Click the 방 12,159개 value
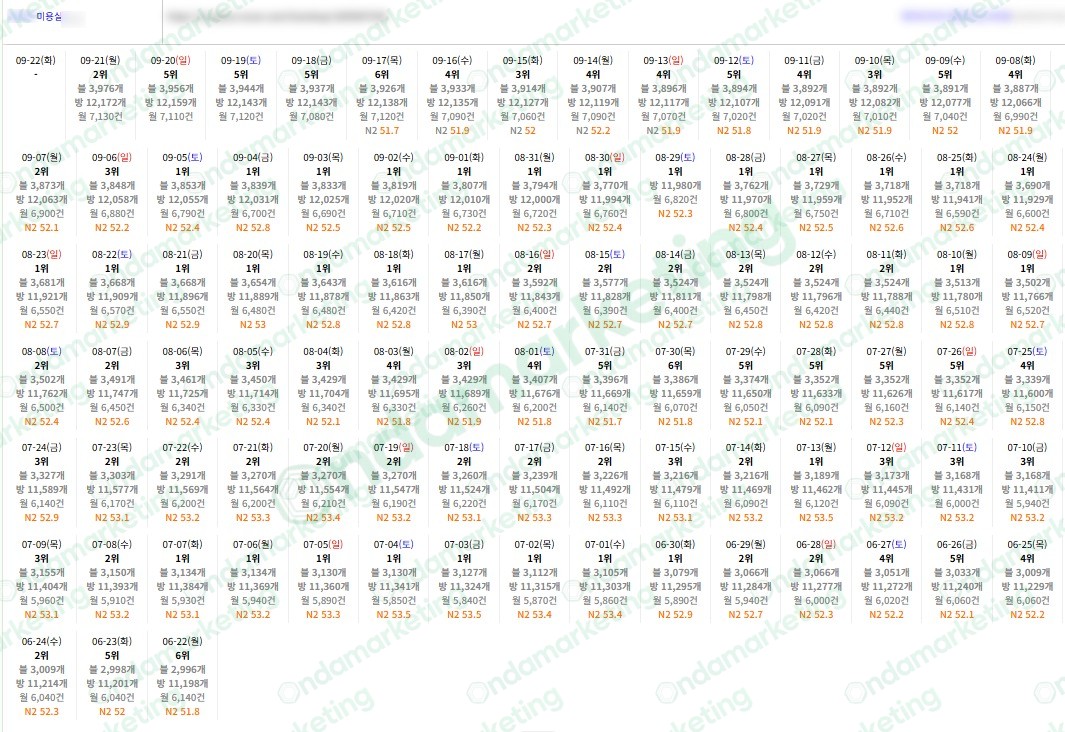The image size is (1065, 732). point(170,103)
